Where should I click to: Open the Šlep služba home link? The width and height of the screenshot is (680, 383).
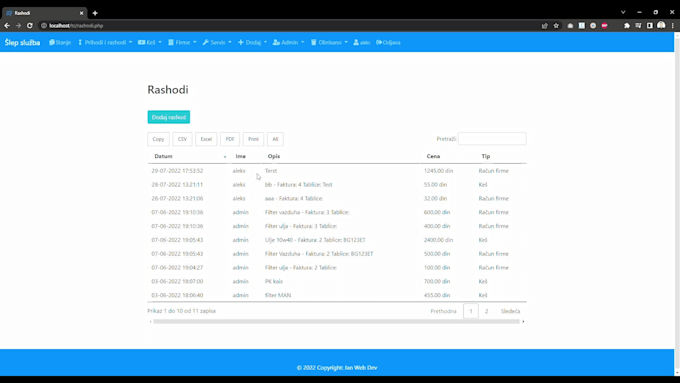pyautogui.click(x=22, y=43)
